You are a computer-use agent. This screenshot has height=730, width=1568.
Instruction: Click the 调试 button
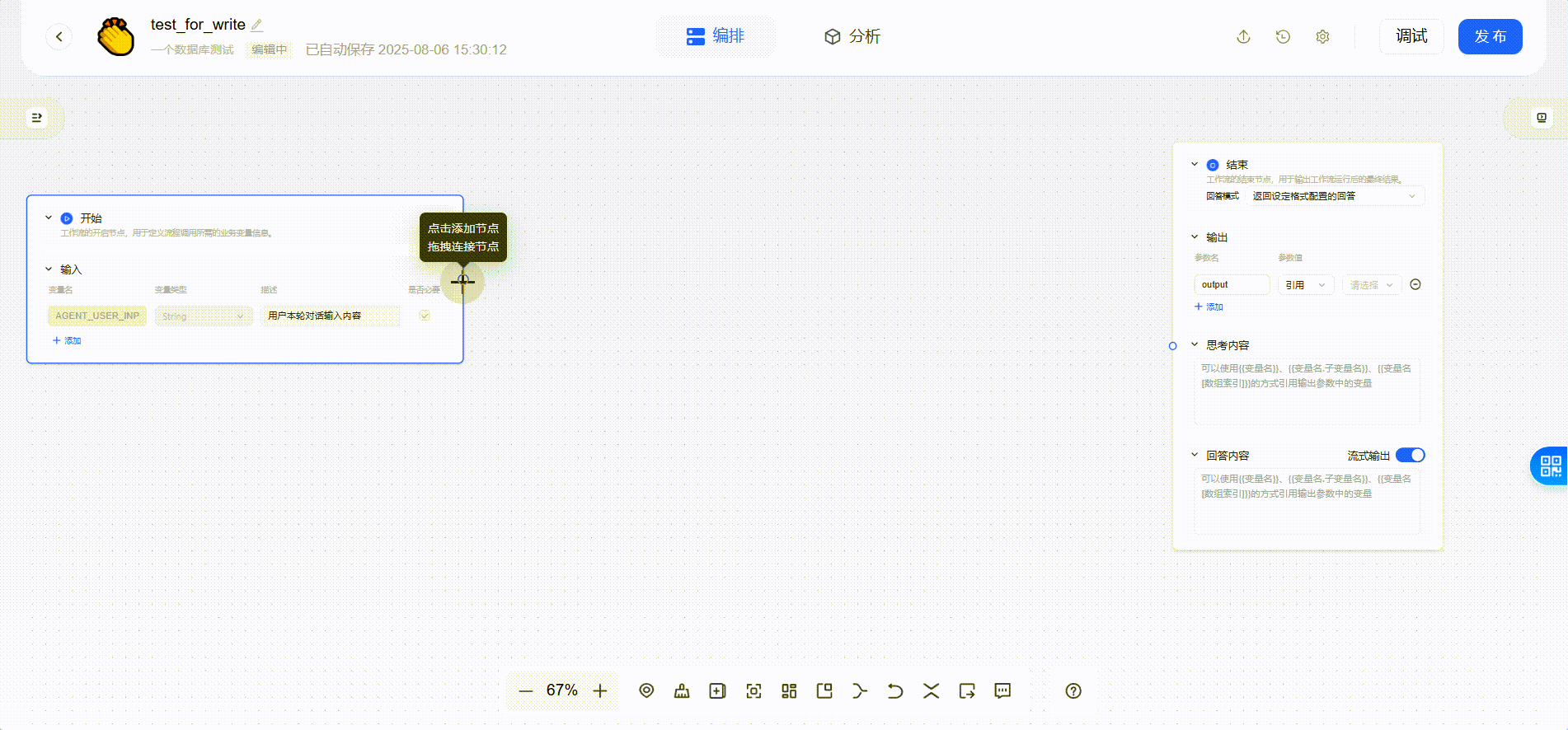tap(1411, 36)
